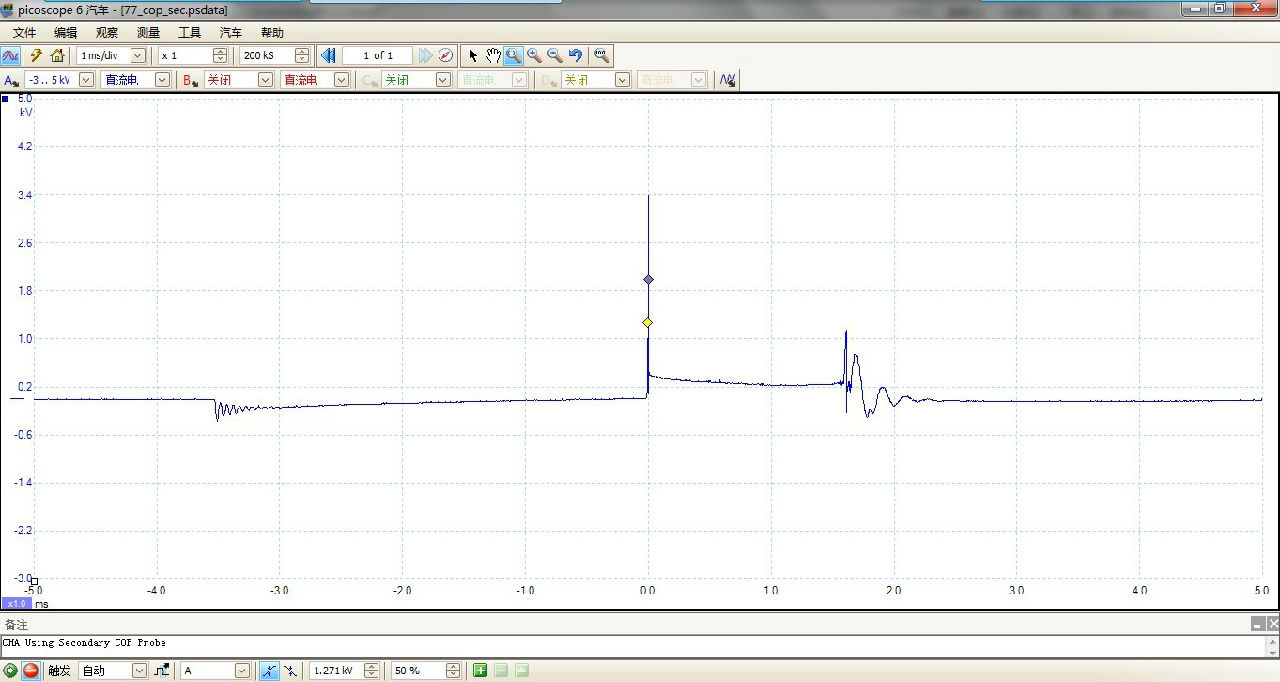Open the math channels icon
The image size is (1280, 682).
728,80
